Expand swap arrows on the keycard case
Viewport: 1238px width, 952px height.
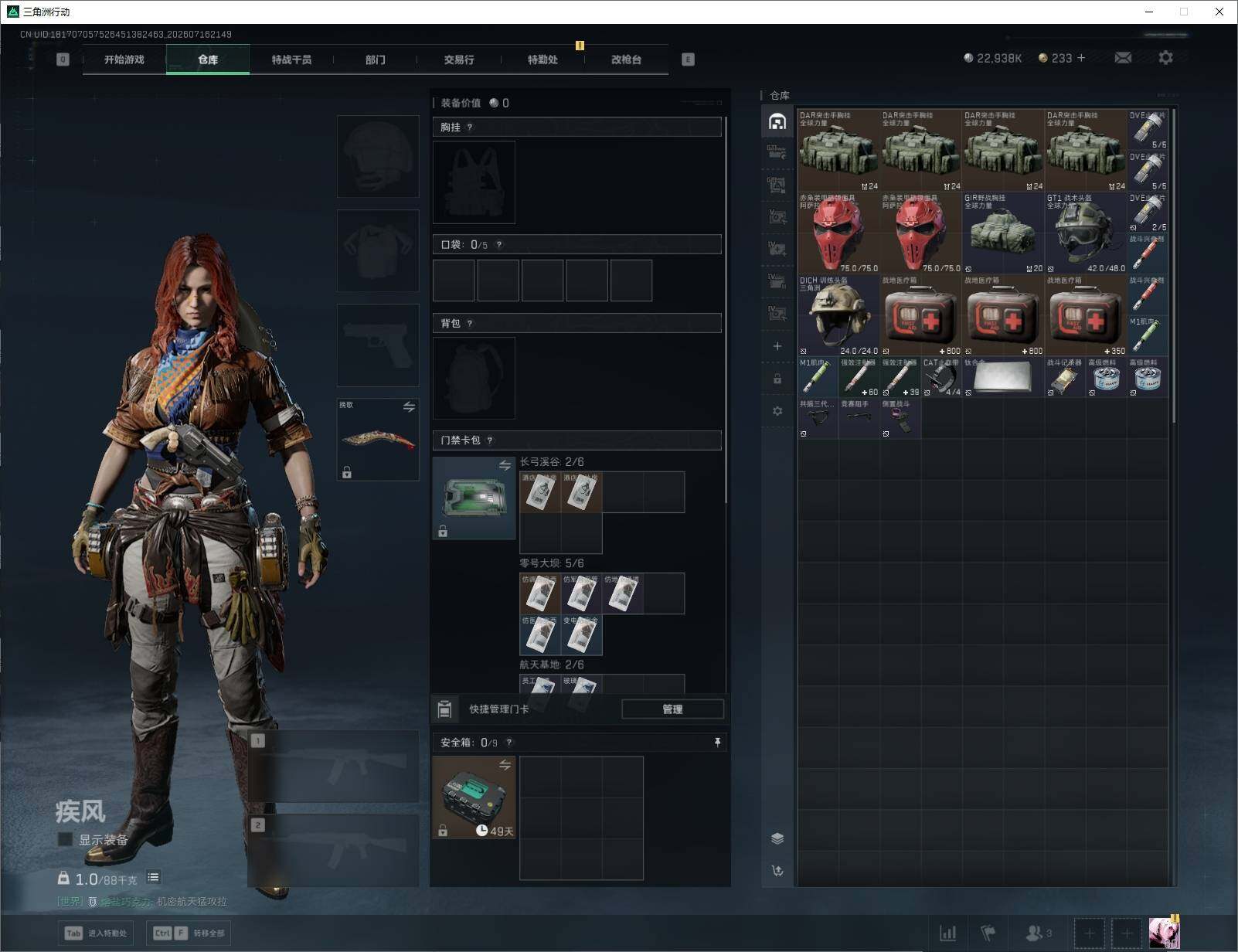click(505, 465)
